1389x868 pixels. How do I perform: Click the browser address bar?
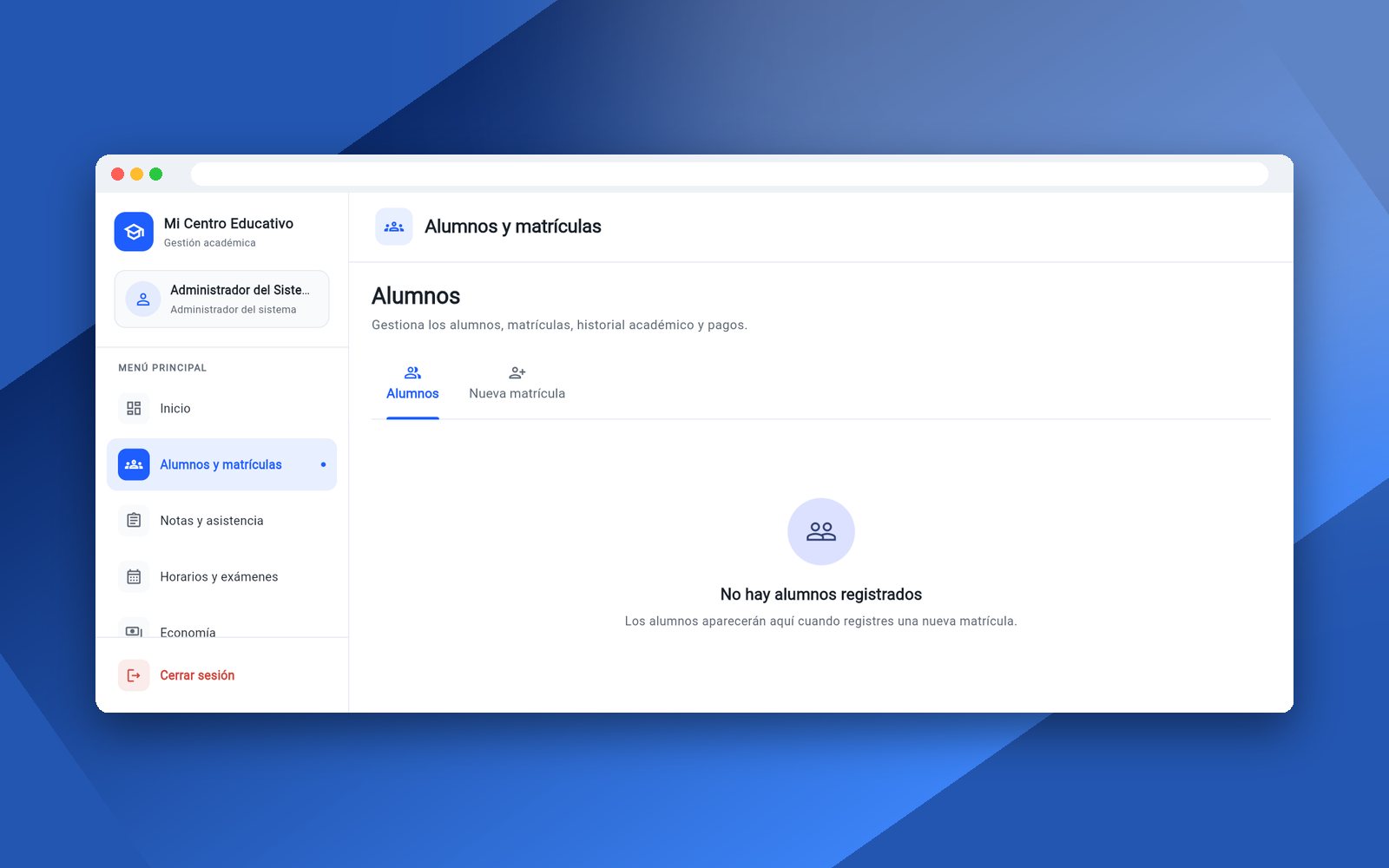[x=729, y=174]
